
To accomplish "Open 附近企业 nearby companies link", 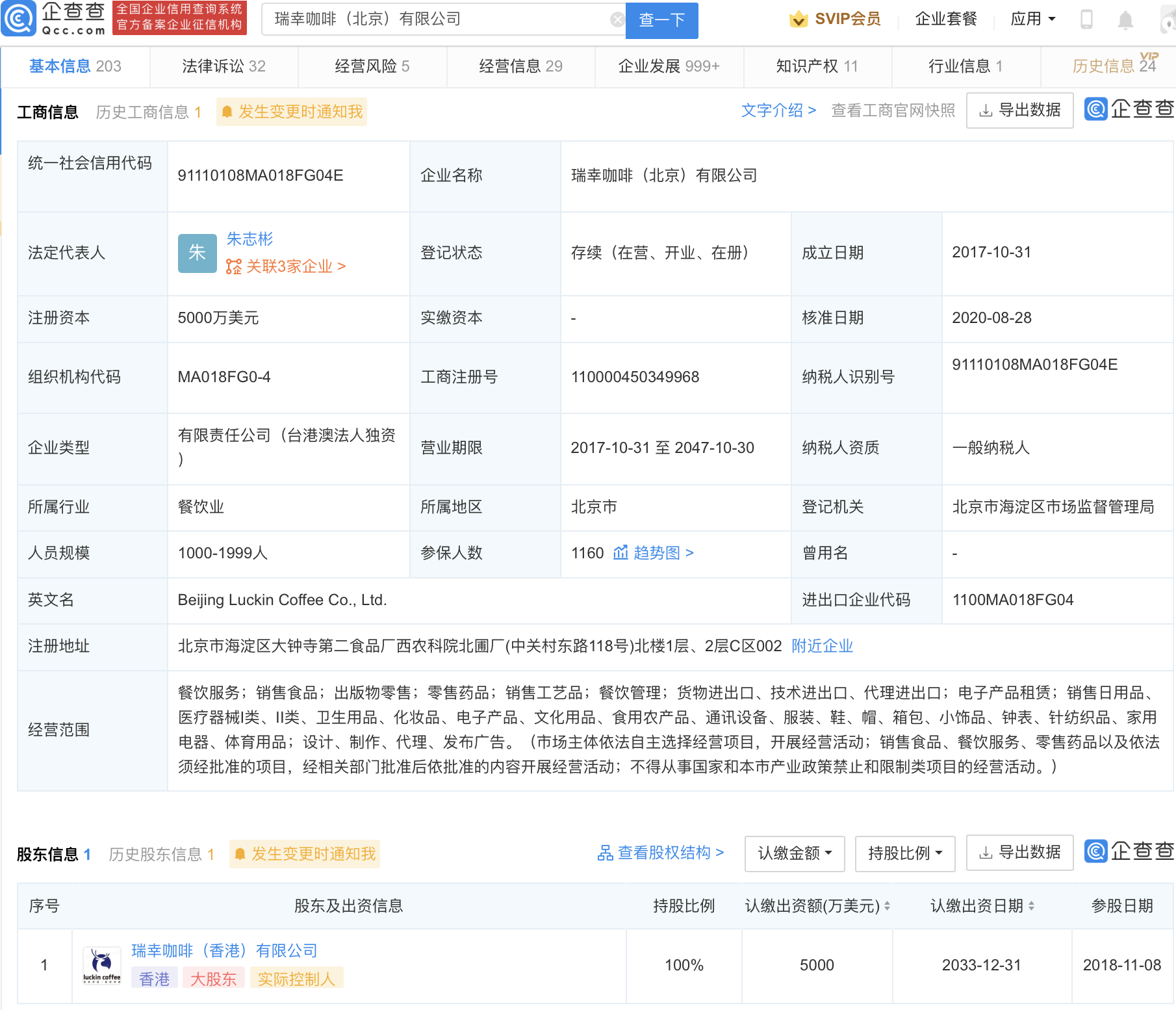I will [x=822, y=646].
